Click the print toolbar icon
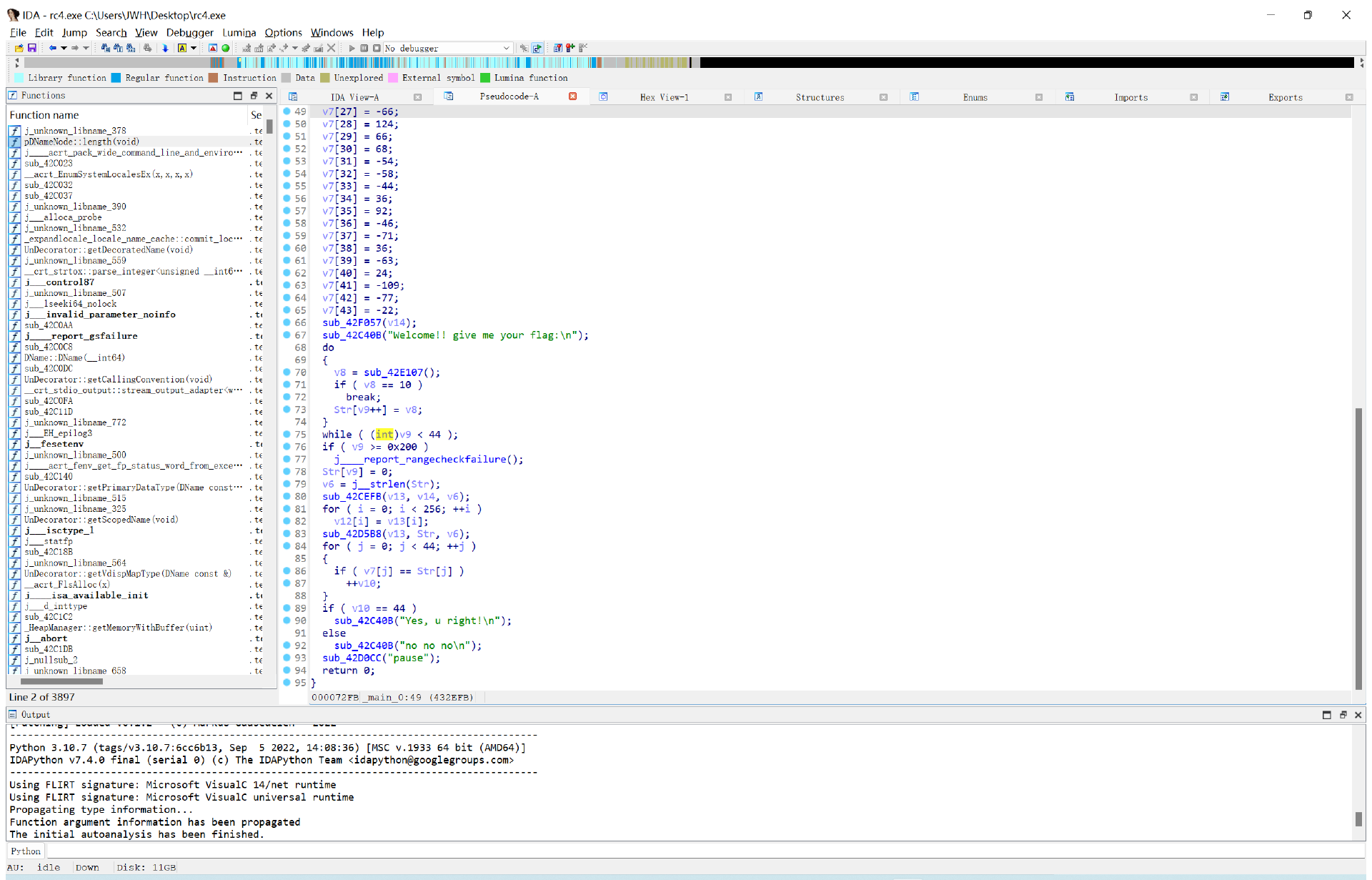Screen dimensions: 1372x880 (148, 48)
